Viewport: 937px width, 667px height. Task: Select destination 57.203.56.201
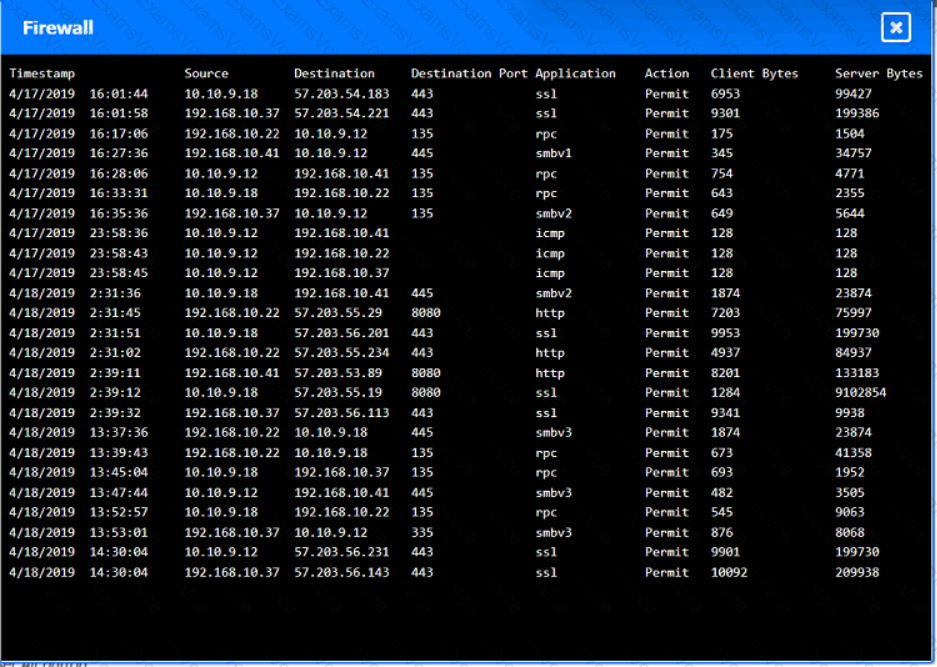click(341, 334)
